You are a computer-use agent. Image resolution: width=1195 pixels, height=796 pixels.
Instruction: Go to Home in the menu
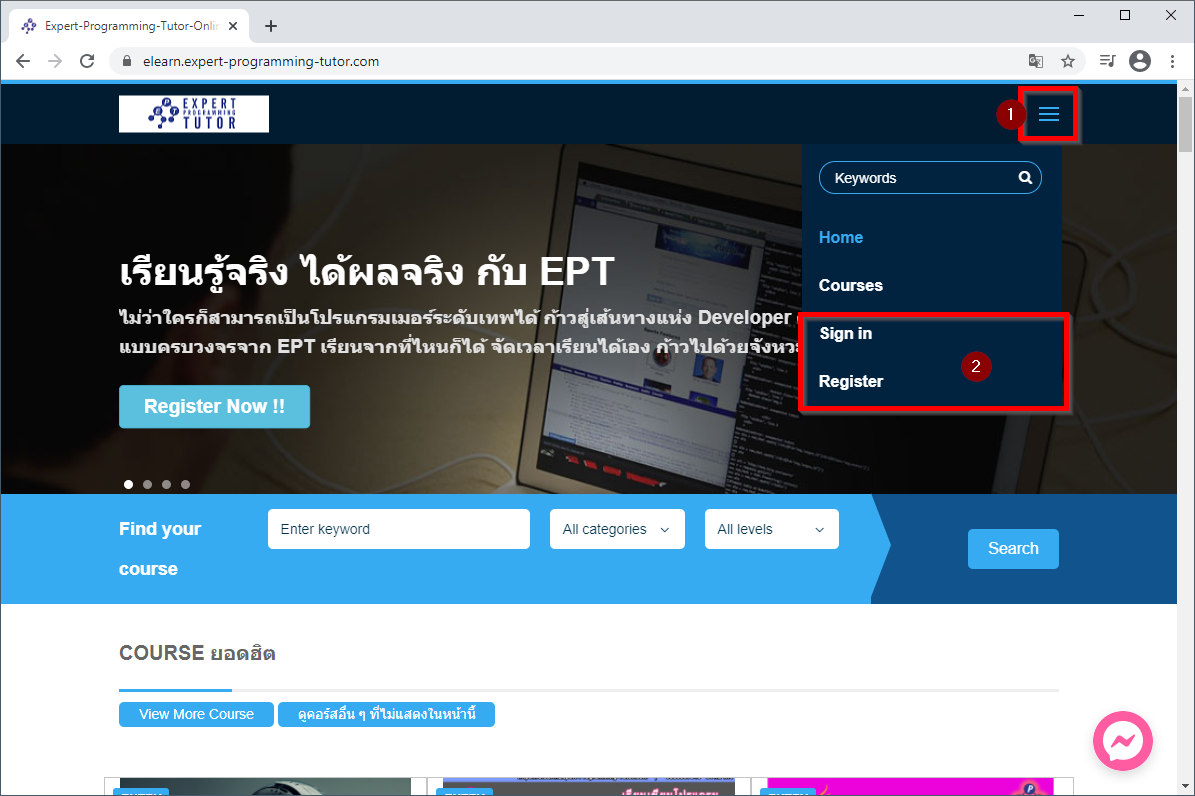[x=841, y=237]
